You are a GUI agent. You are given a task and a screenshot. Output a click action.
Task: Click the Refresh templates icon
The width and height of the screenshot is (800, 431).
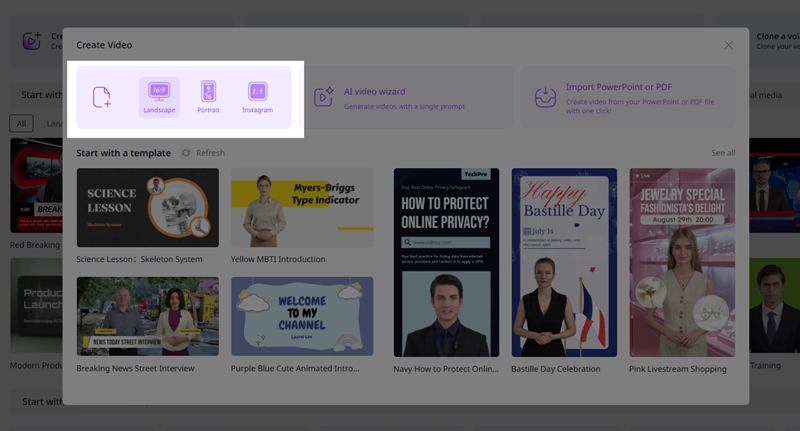(186, 153)
